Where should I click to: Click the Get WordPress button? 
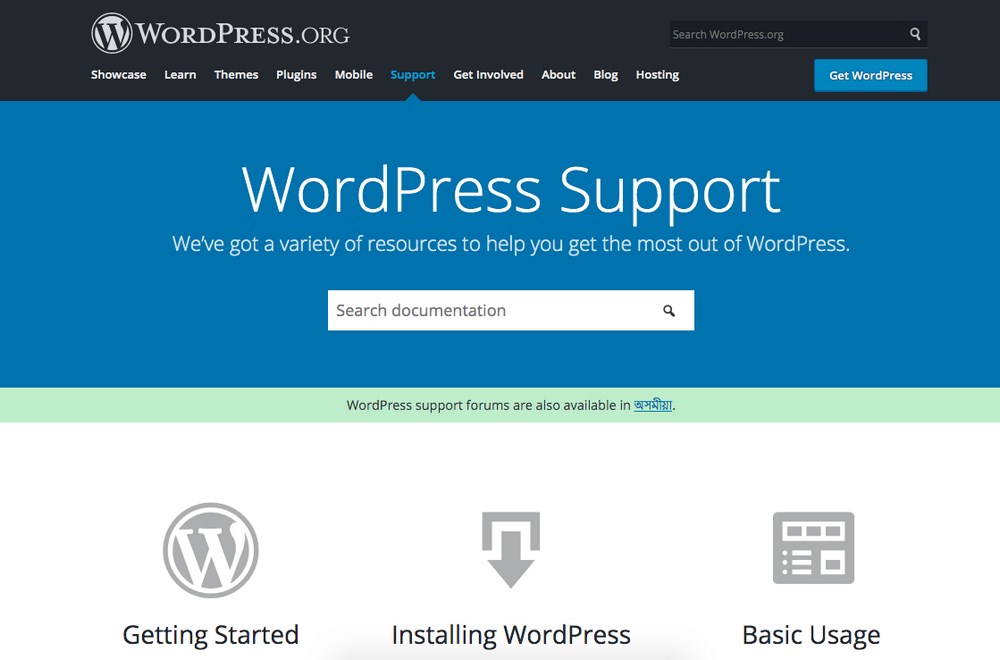coord(871,75)
